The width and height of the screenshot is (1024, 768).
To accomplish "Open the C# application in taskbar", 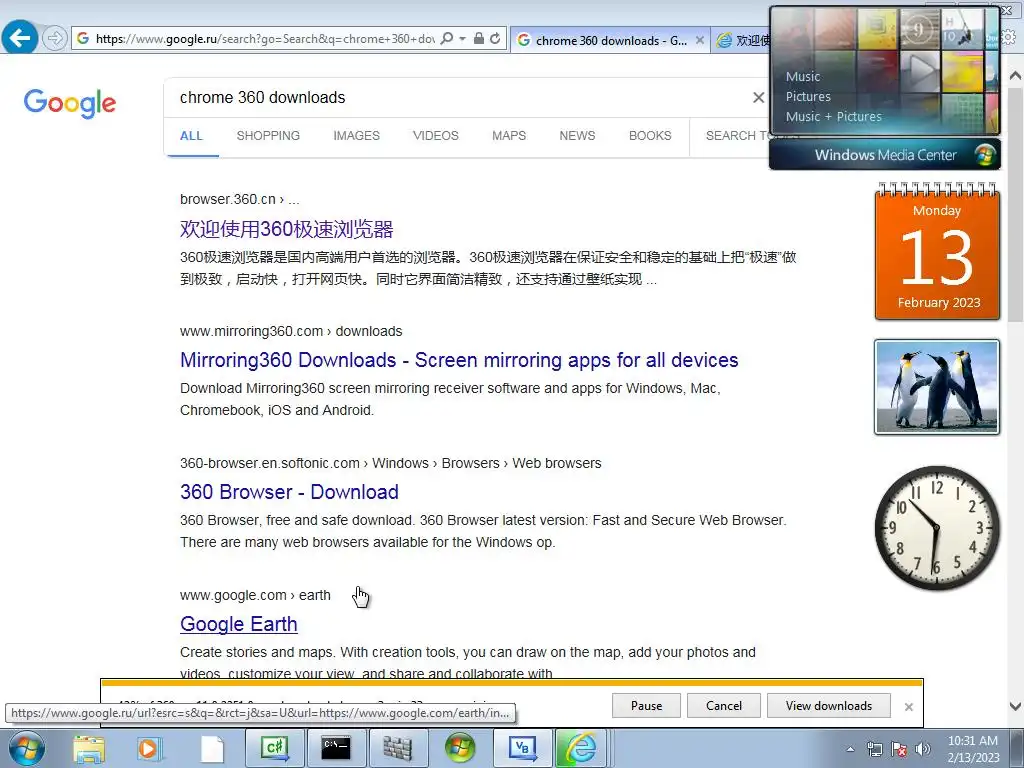I will pos(275,748).
